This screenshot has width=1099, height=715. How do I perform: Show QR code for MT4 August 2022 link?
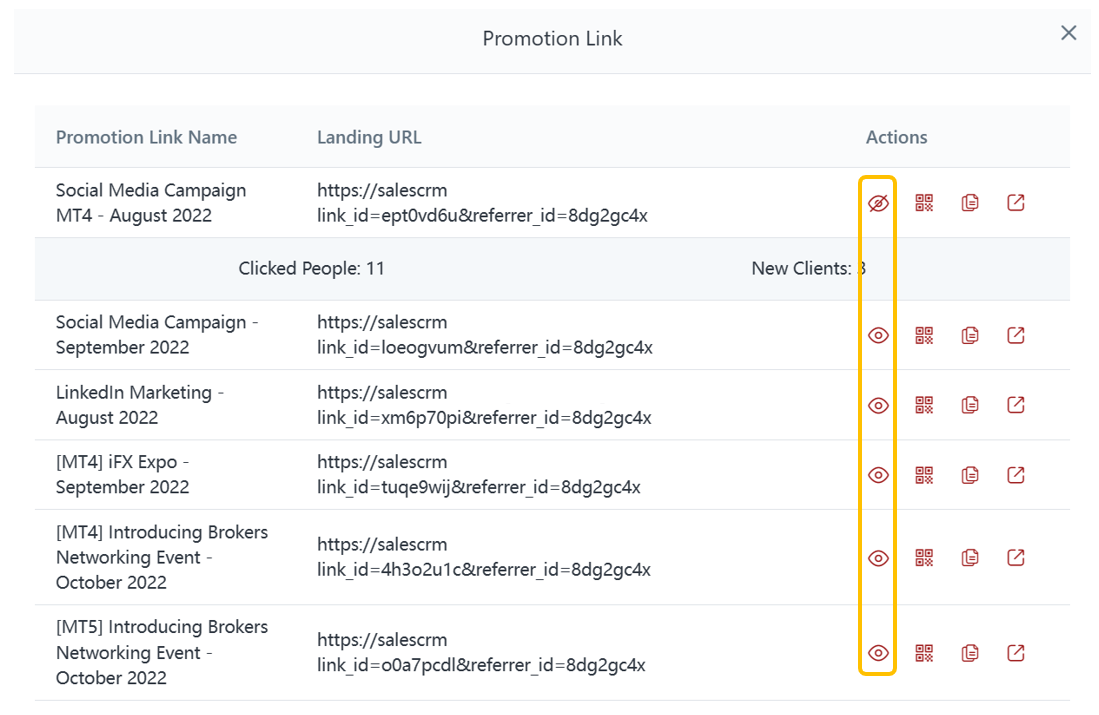tap(924, 203)
